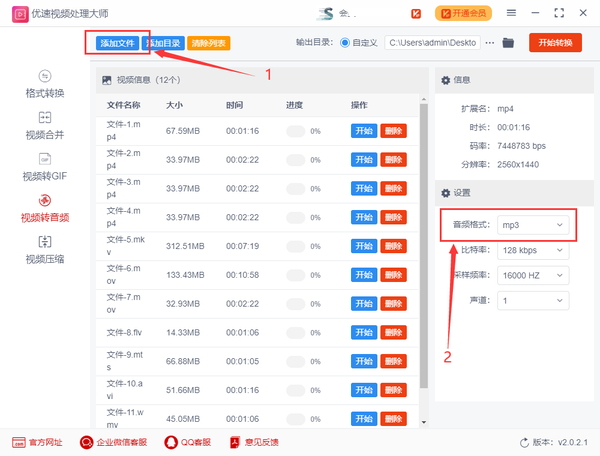Open the 比特率 128 kbps dropdown
The image size is (600, 456).
click(533, 250)
